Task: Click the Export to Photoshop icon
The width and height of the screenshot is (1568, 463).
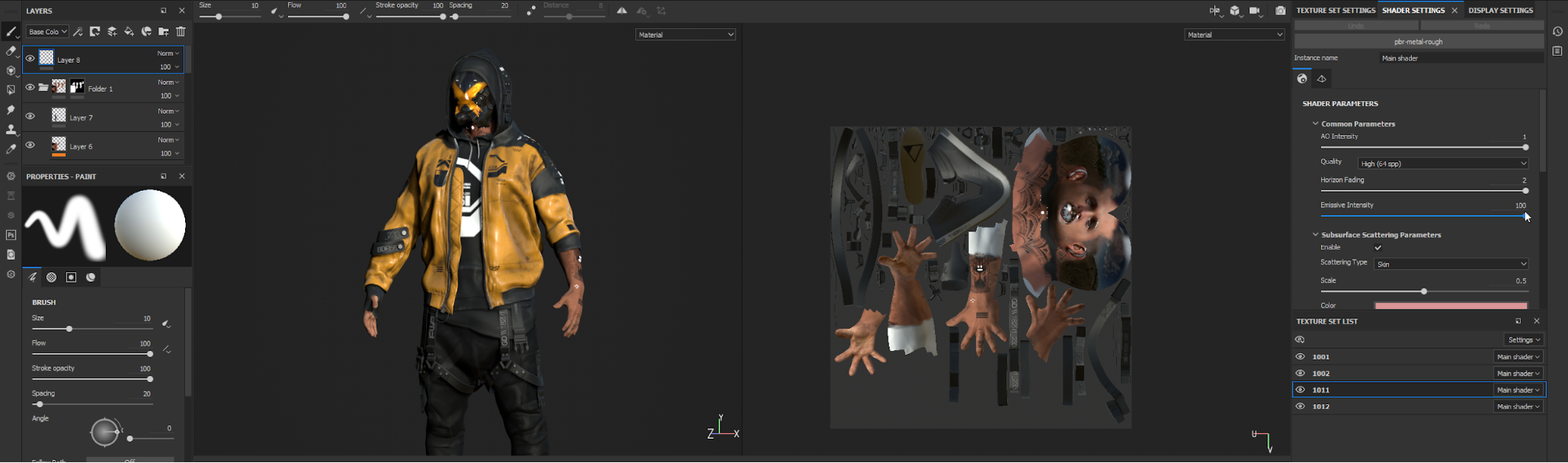Action: coord(11,235)
